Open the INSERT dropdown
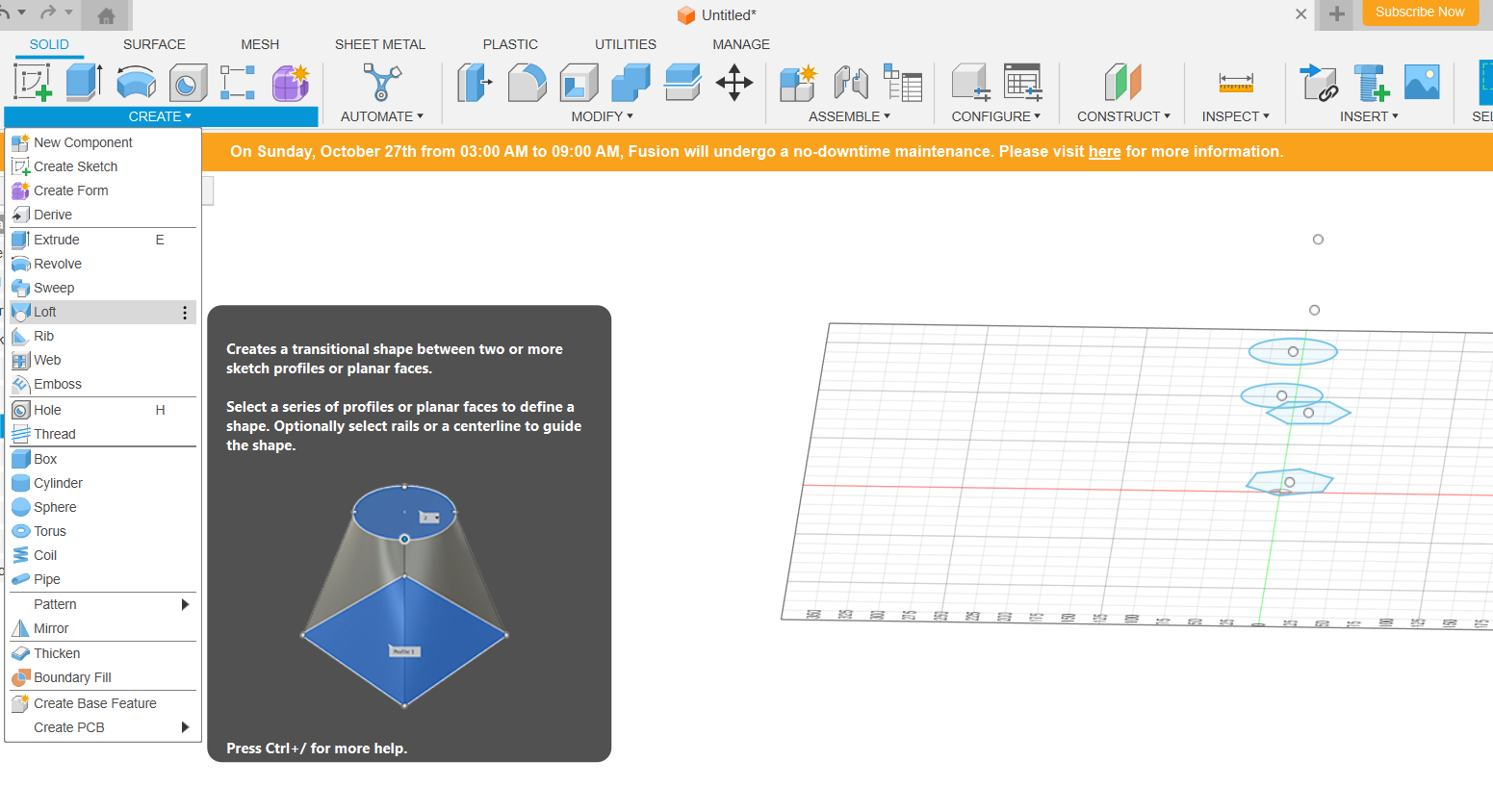 pyautogui.click(x=1369, y=116)
